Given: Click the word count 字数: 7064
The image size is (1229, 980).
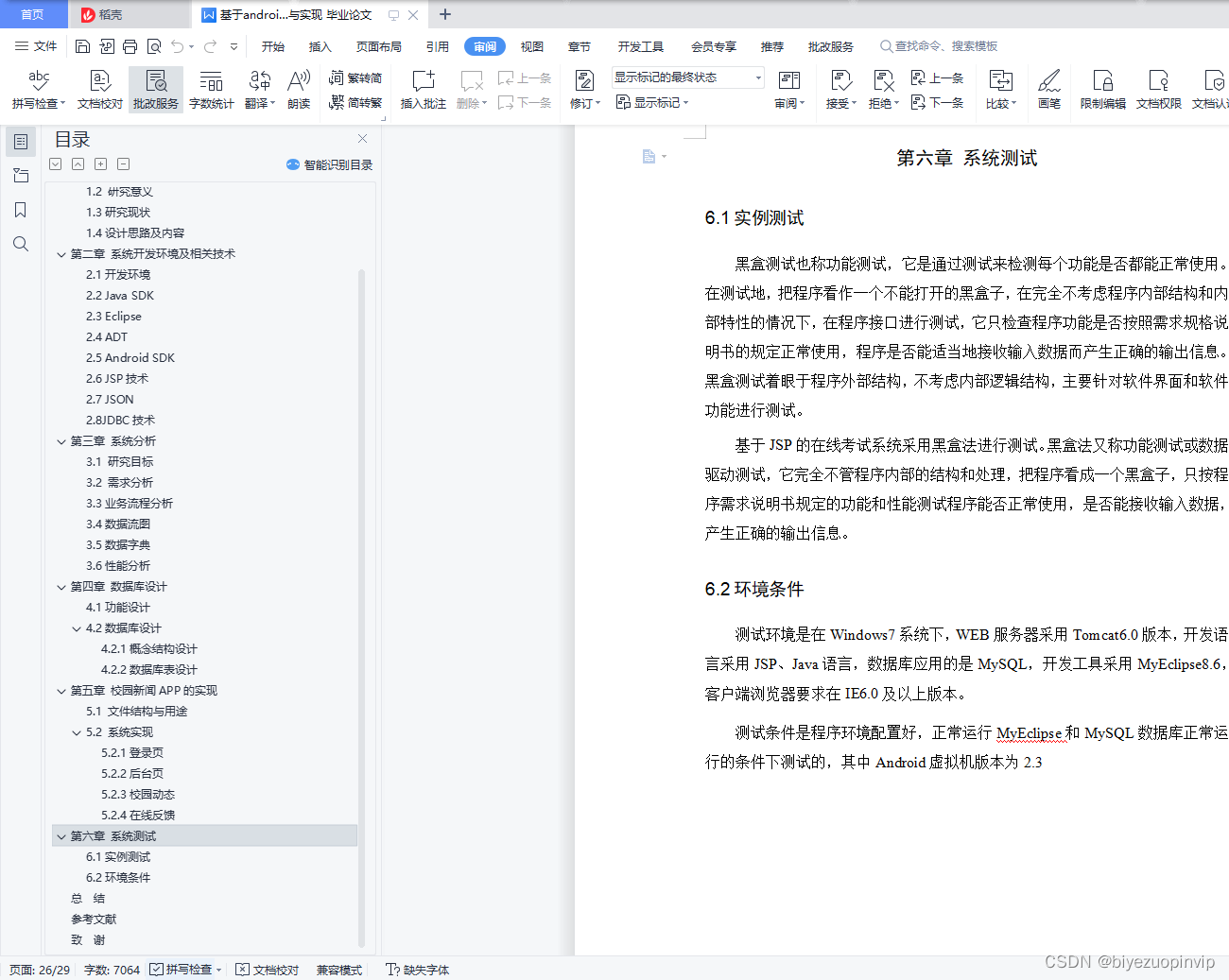Looking at the screenshot, I should pyautogui.click(x=112, y=970).
